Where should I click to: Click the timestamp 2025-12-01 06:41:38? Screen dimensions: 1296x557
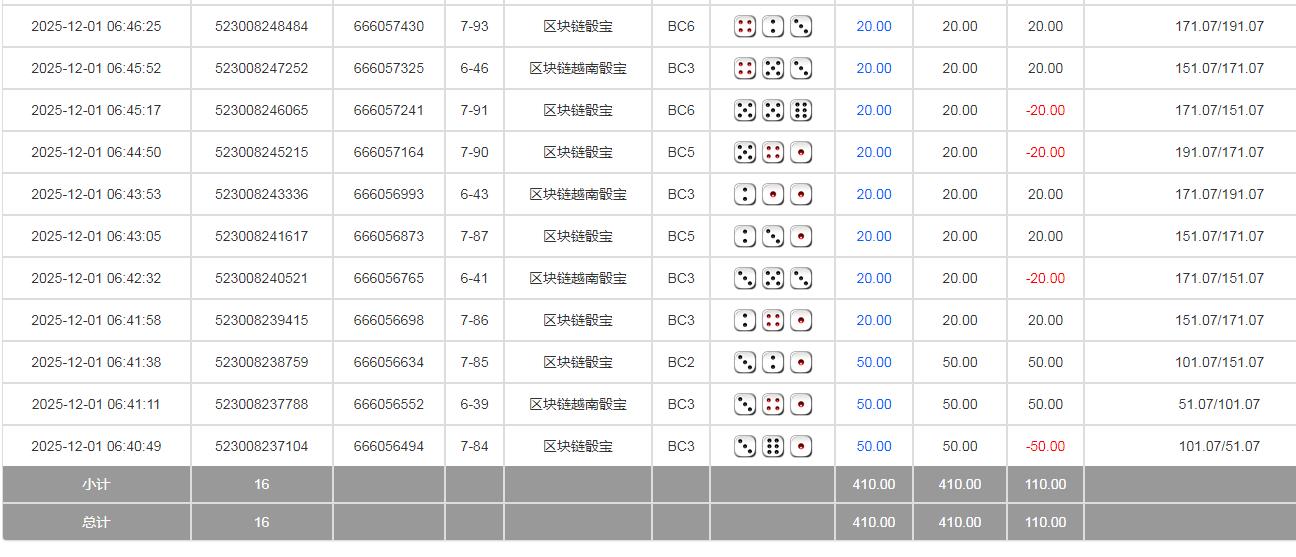click(96, 363)
